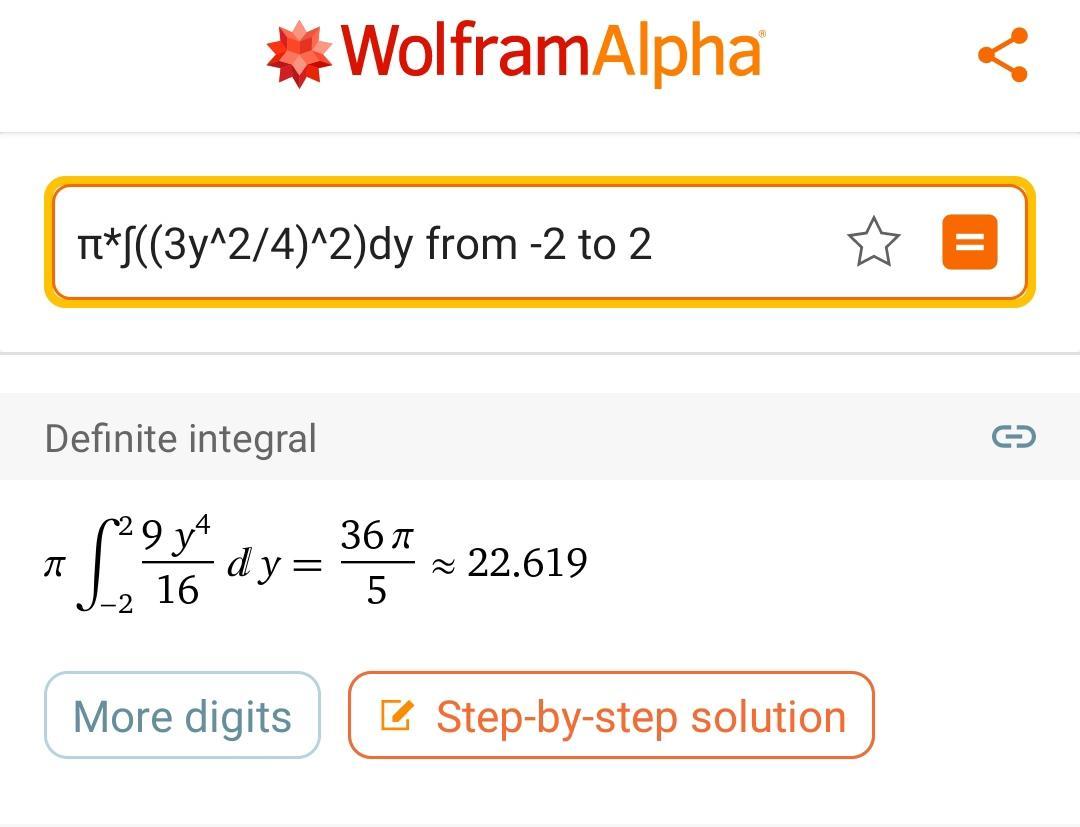
Task: Place cursor at the start of query
Action: tap(80, 244)
